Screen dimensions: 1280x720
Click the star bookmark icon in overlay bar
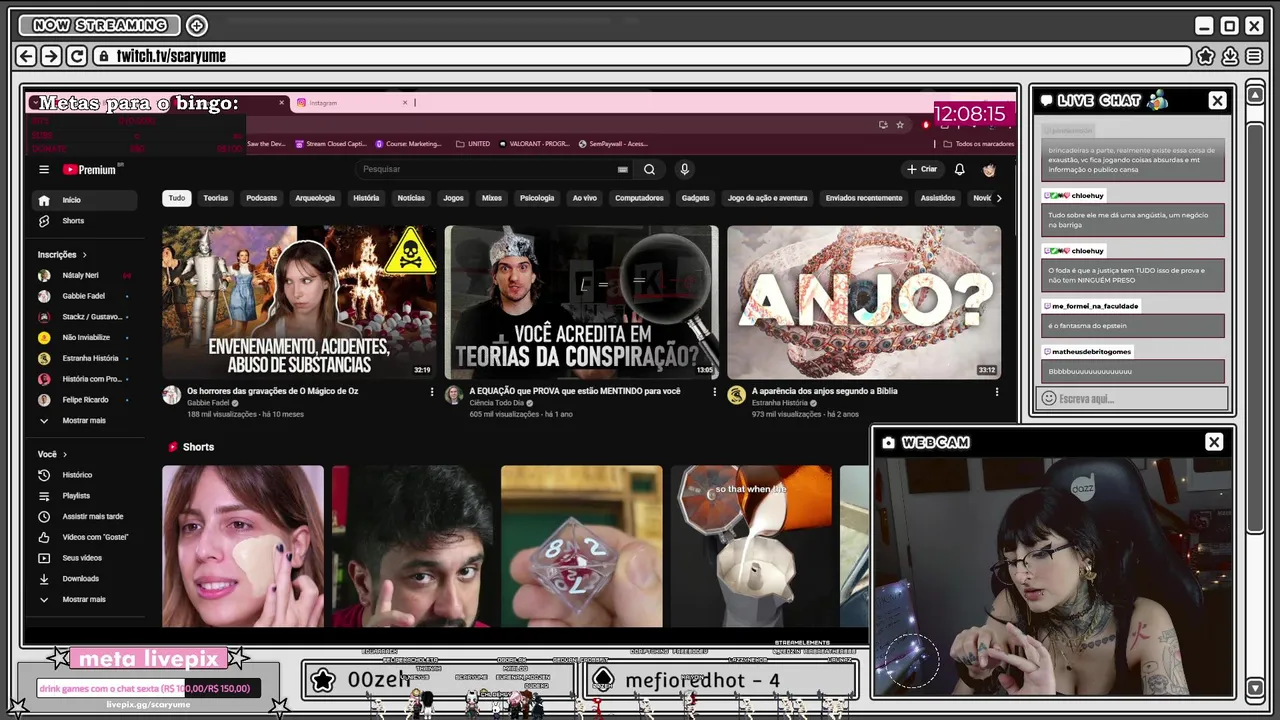(x=1206, y=56)
